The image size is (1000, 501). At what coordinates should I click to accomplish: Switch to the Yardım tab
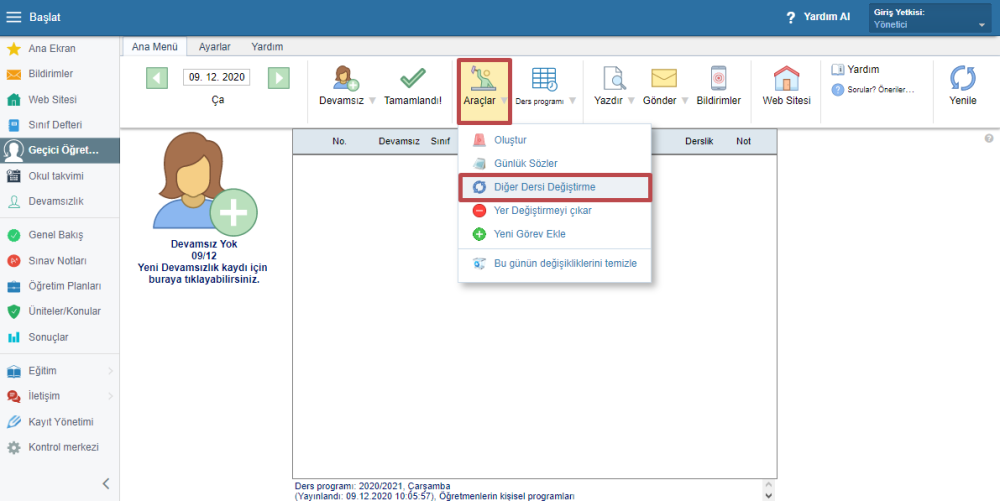(x=267, y=47)
